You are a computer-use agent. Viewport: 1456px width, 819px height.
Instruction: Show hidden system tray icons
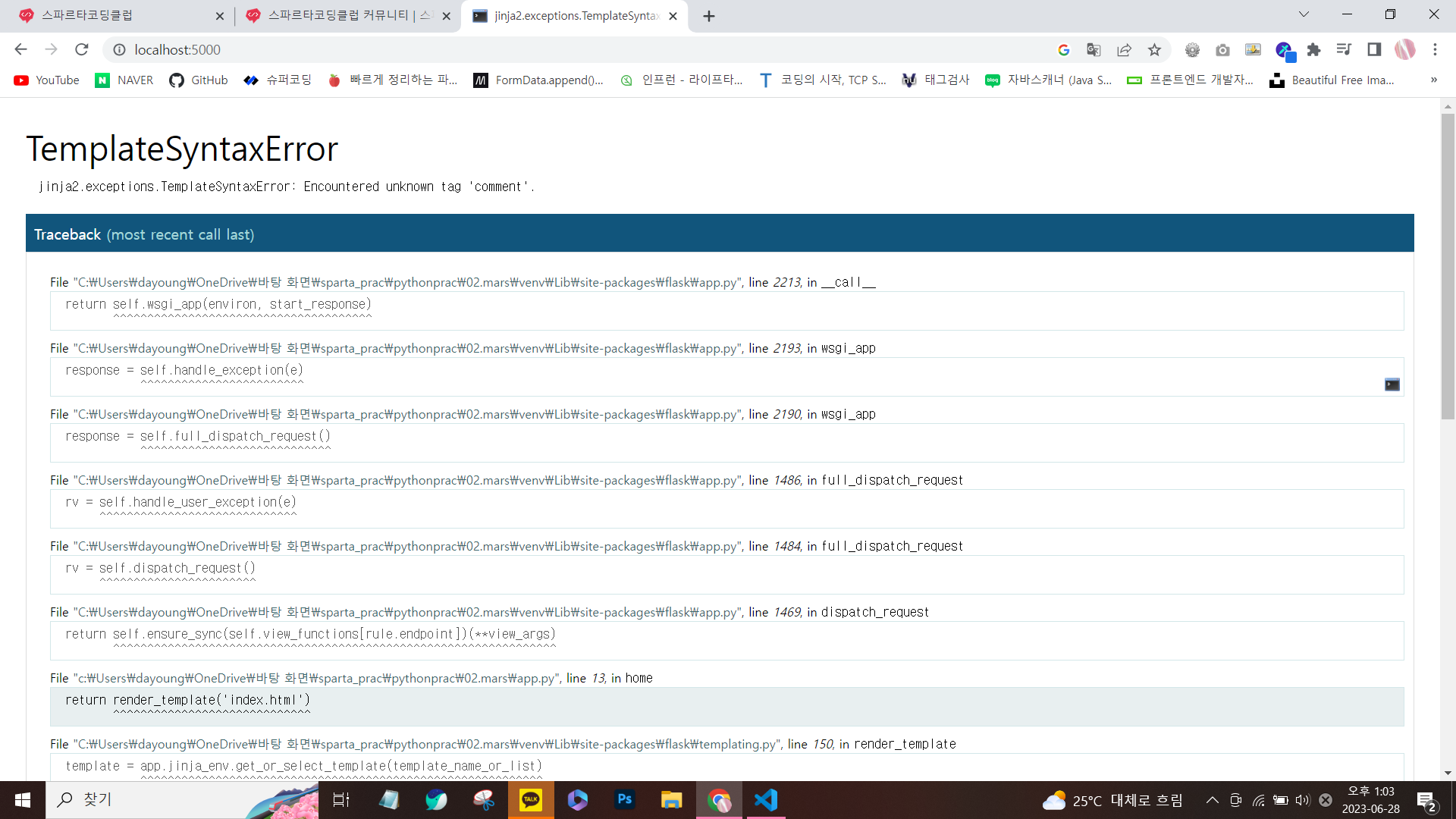[1213, 800]
